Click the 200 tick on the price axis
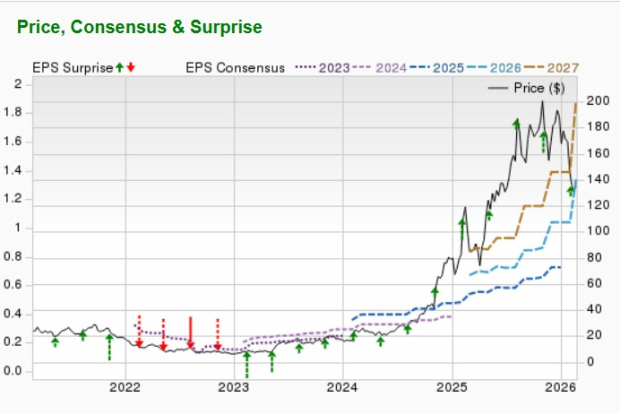Viewport: 620px width, 414px height. (x=598, y=101)
